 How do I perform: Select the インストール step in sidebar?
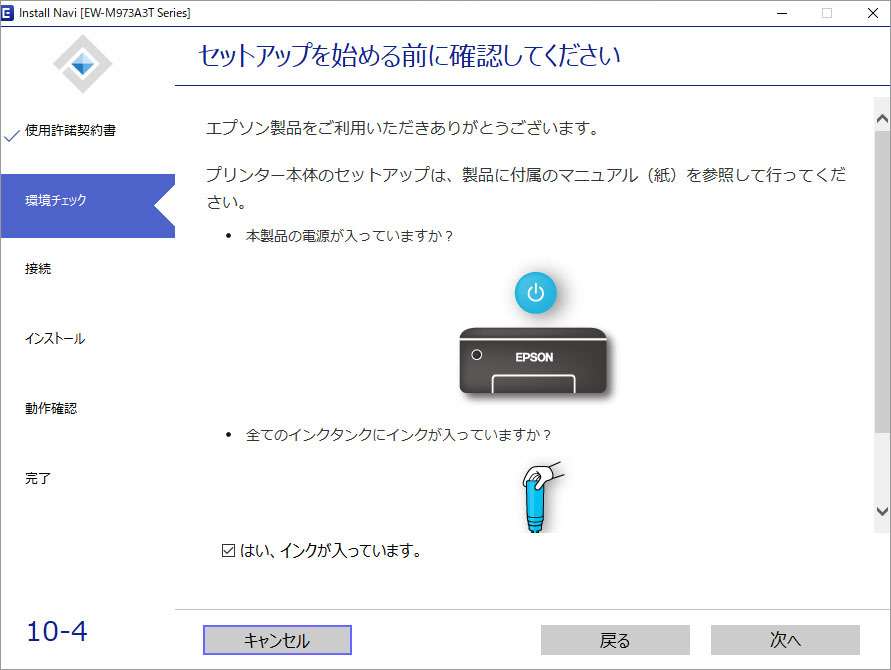55,339
